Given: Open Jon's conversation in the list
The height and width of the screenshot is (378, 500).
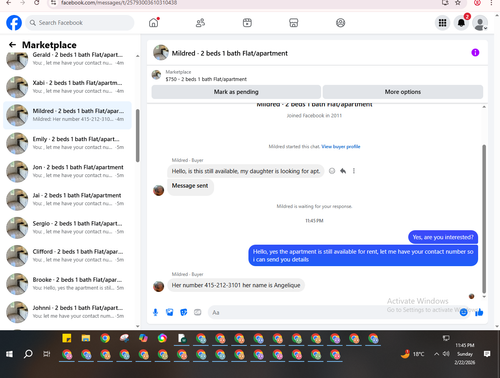Looking at the screenshot, I should tap(67, 171).
